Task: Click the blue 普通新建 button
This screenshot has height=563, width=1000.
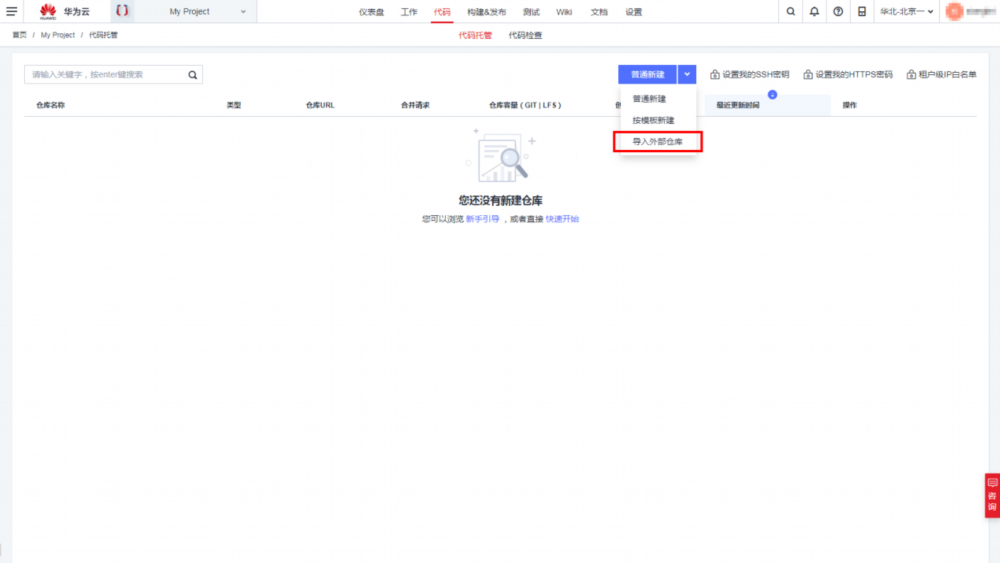Action: [647, 75]
